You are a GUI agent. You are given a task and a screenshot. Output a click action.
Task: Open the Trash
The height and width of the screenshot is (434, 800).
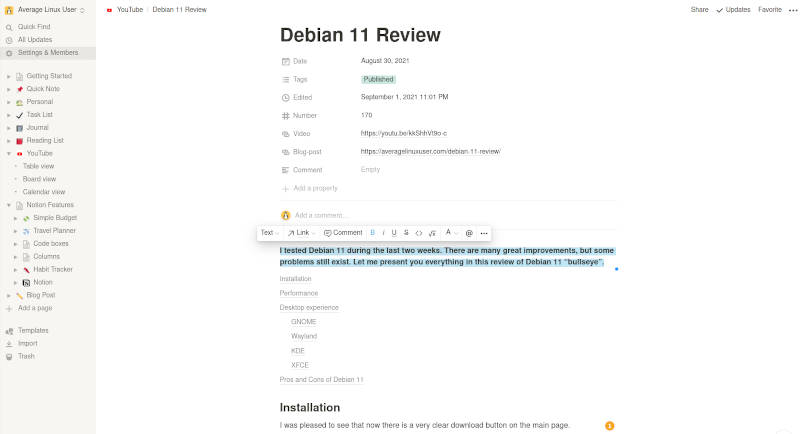click(26, 356)
